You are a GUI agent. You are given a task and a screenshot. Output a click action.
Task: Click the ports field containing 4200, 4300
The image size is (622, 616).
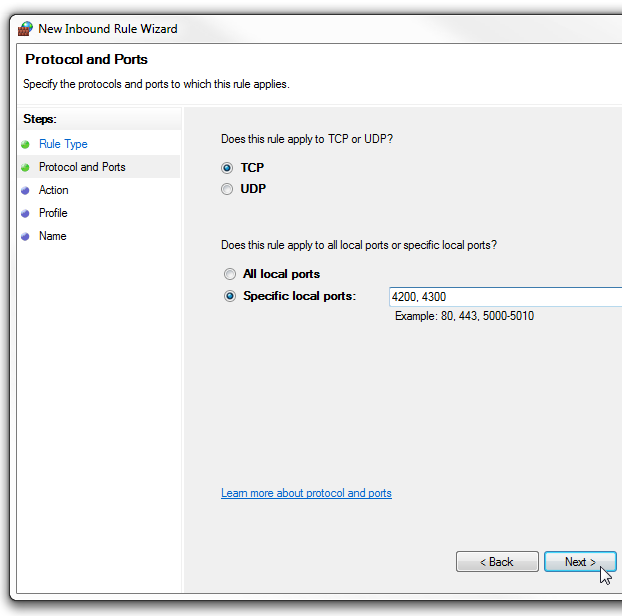click(x=505, y=297)
